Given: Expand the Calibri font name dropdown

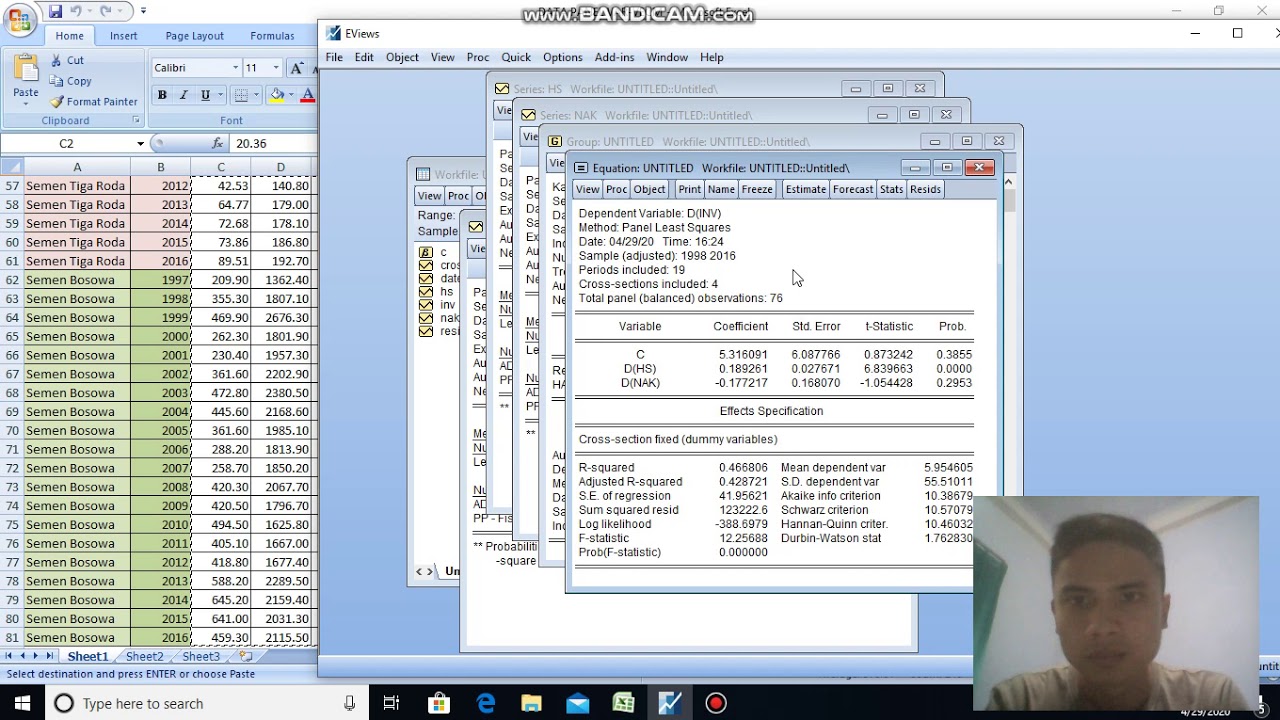Looking at the screenshot, I should click(x=236, y=68).
